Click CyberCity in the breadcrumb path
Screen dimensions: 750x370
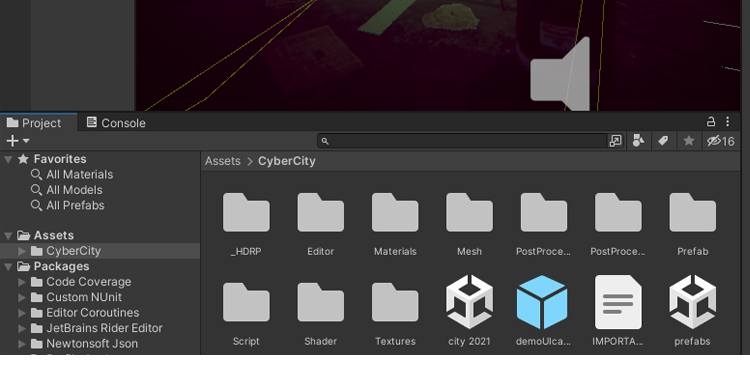point(287,161)
